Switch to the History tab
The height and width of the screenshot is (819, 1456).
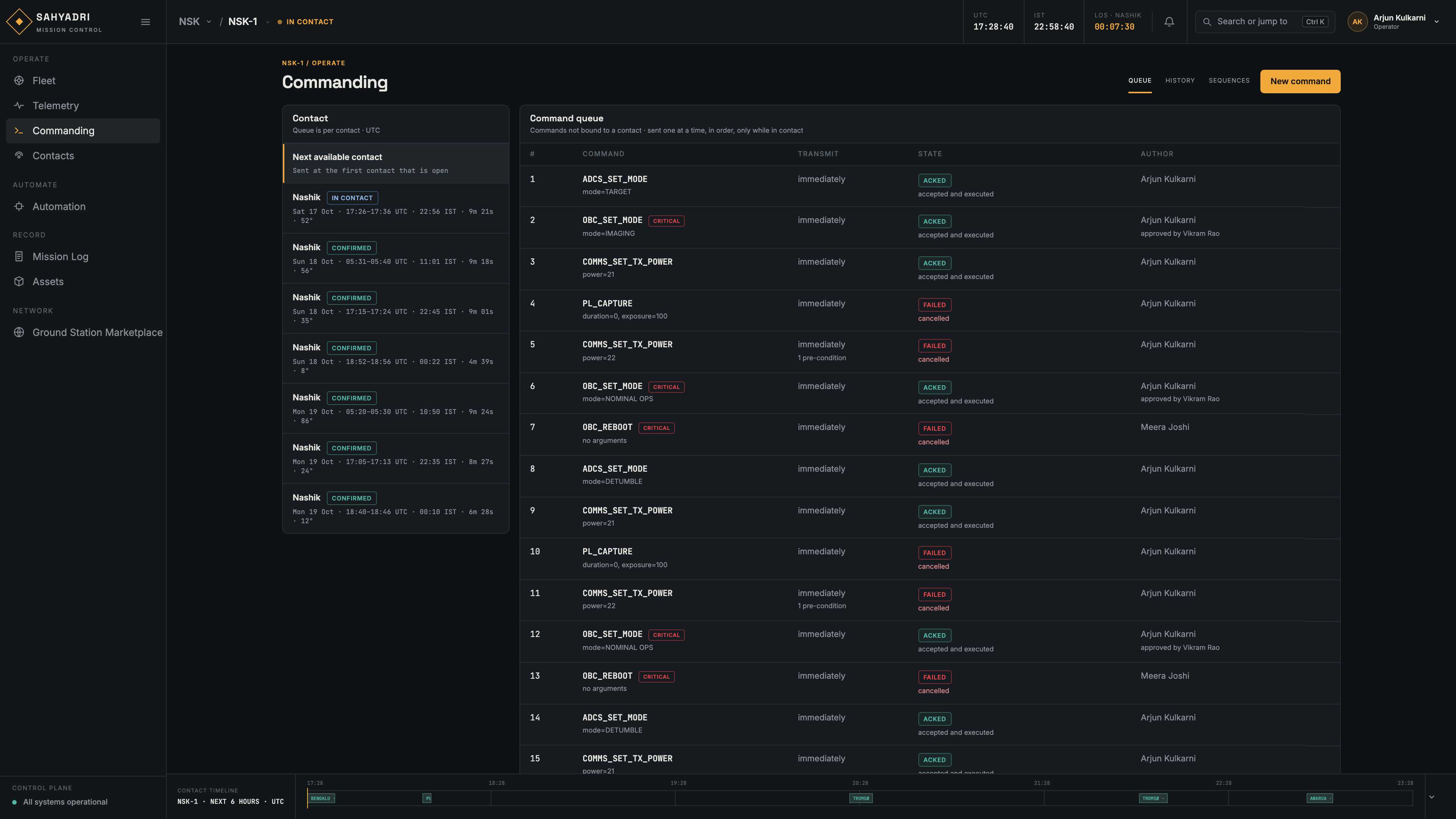(1180, 81)
